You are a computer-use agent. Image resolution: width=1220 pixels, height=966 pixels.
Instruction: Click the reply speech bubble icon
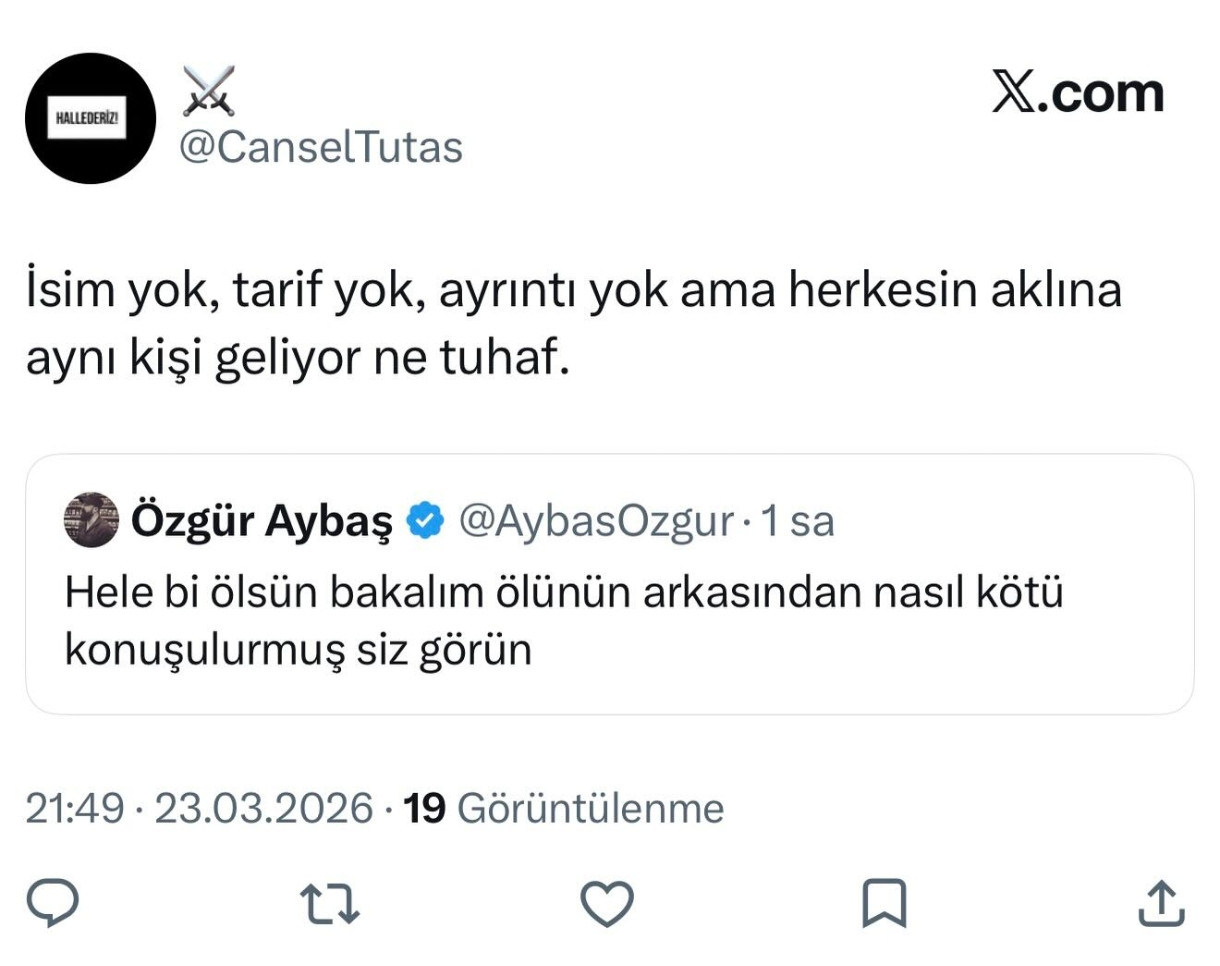[x=52, y=903]
